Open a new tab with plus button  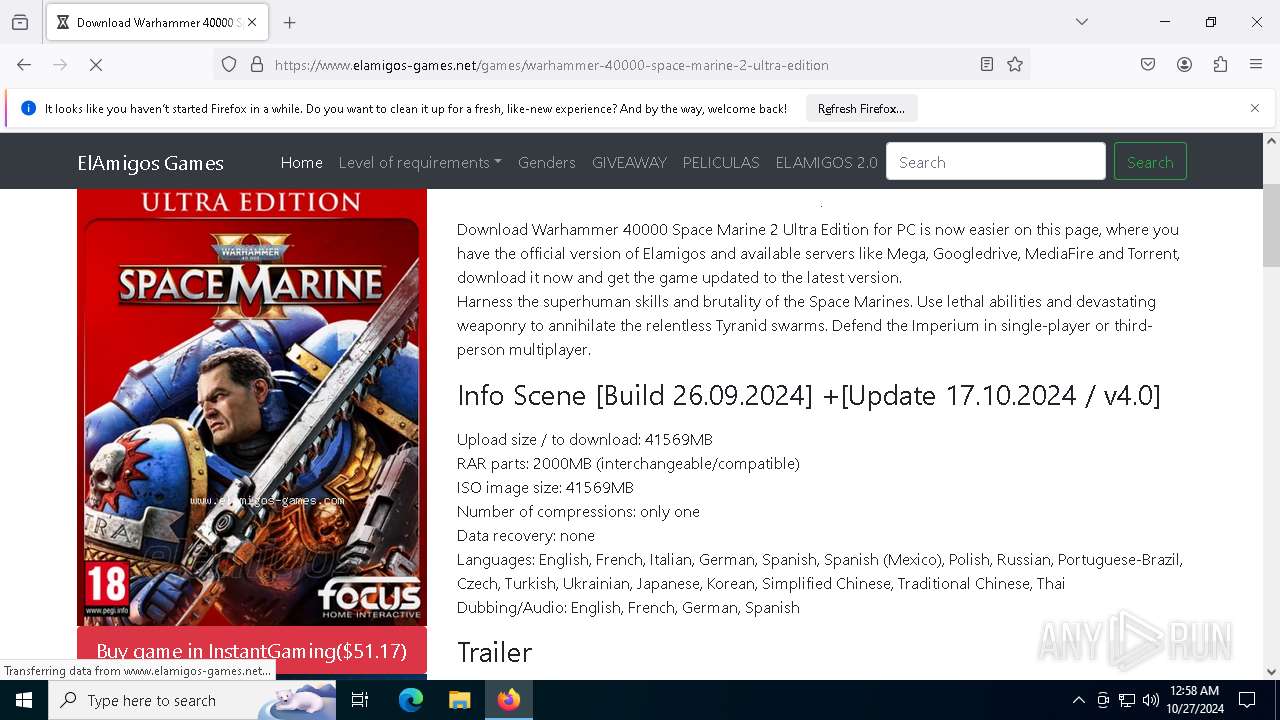(x=290, y=22)
